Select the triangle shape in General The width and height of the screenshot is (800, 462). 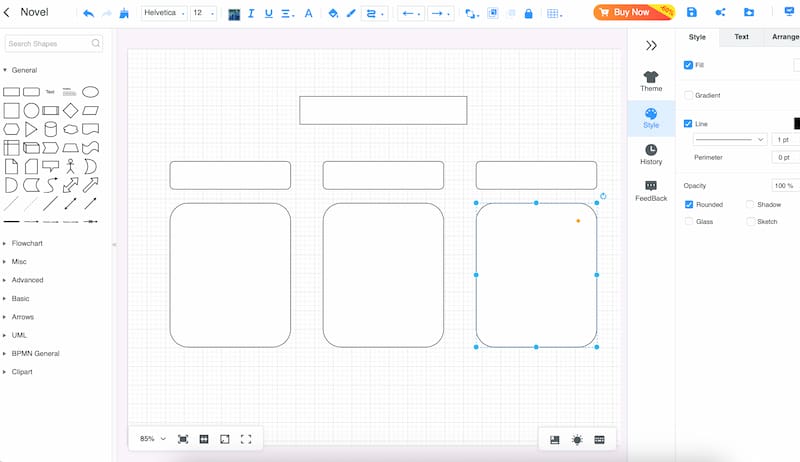pyautogui.click(x=31, y=129)
